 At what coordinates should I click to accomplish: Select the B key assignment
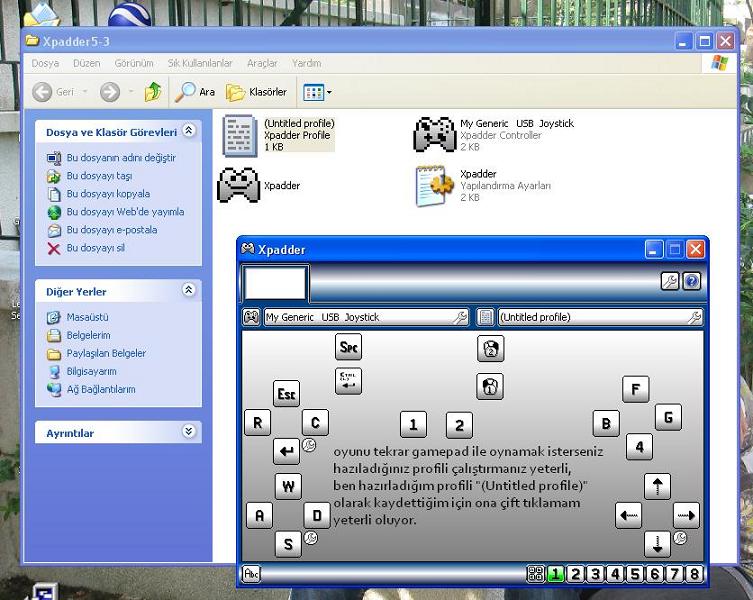point(606,423)
